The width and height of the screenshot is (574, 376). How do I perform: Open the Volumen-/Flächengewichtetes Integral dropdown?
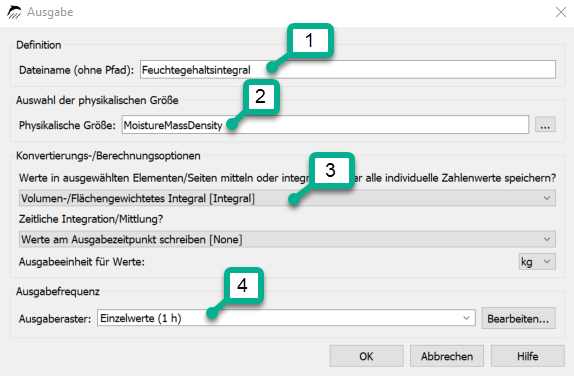coord(287,198)
